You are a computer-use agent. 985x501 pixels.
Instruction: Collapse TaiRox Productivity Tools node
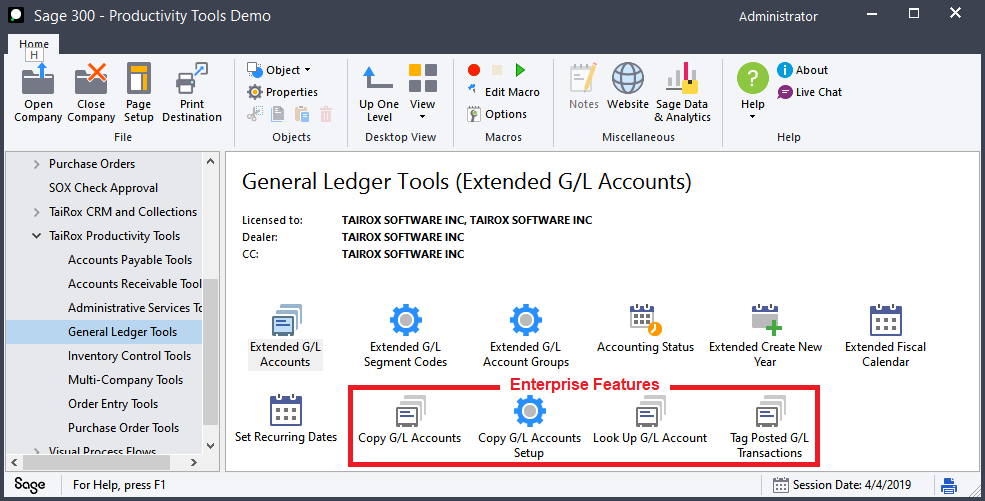coord(36,236)
